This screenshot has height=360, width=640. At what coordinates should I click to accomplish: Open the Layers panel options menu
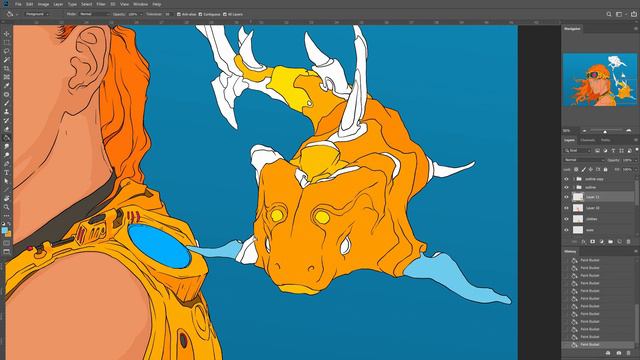pyautogui.click(x=636, y=140)
